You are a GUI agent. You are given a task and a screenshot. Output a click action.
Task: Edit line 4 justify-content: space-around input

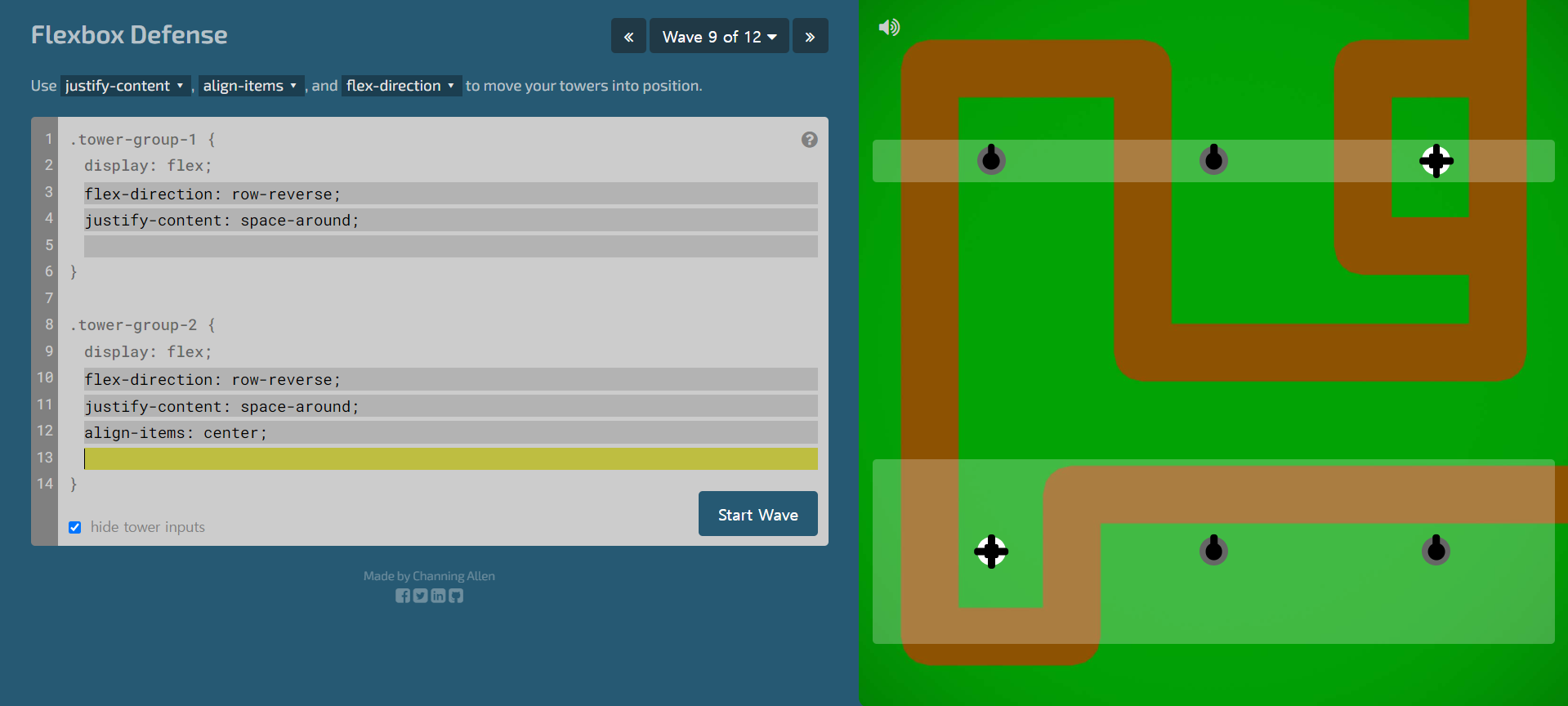pyautogui.click(x=450, y=220)
